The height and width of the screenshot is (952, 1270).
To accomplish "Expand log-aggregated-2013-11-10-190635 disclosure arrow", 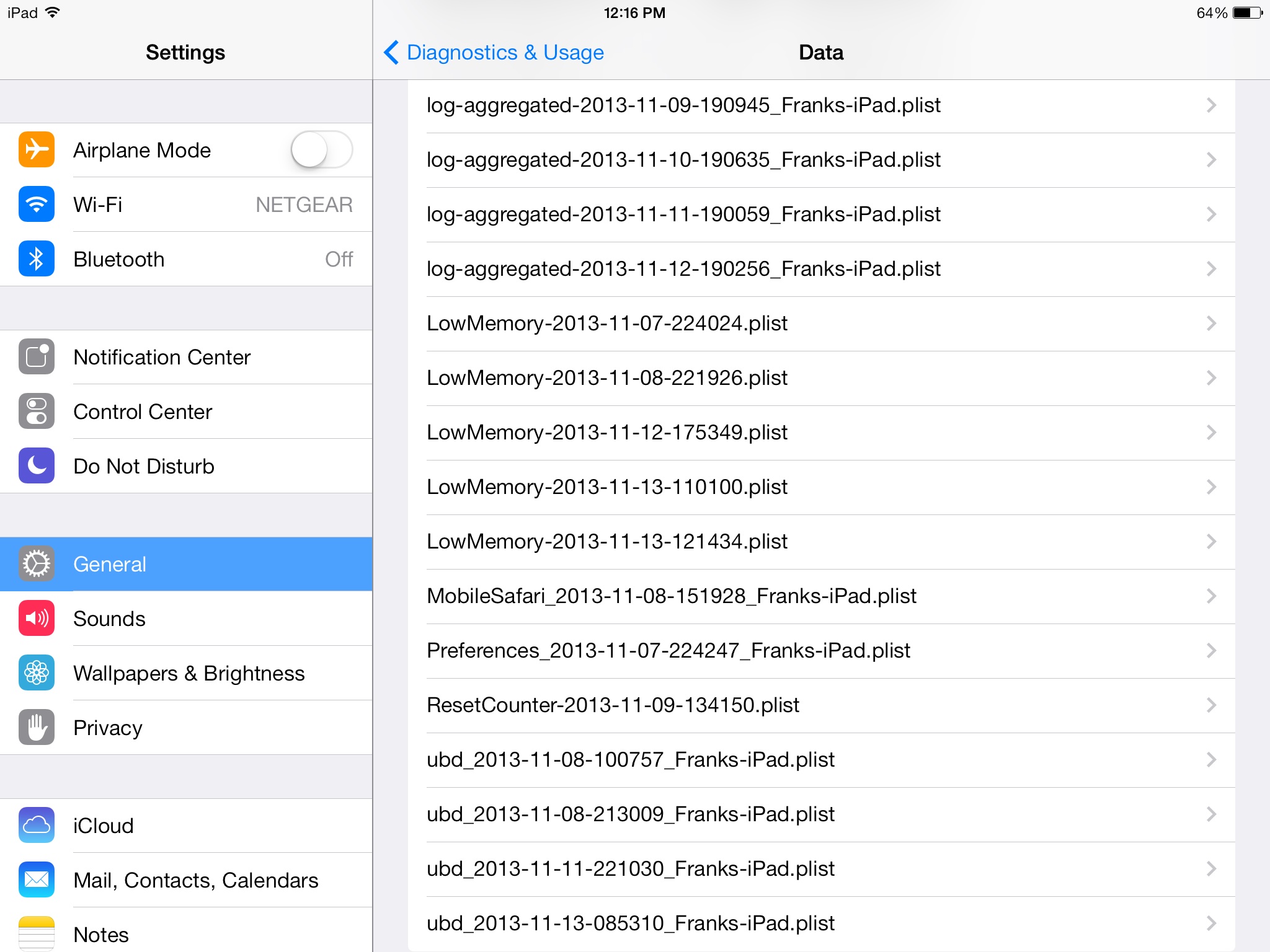I will (x=1211, y=160).
